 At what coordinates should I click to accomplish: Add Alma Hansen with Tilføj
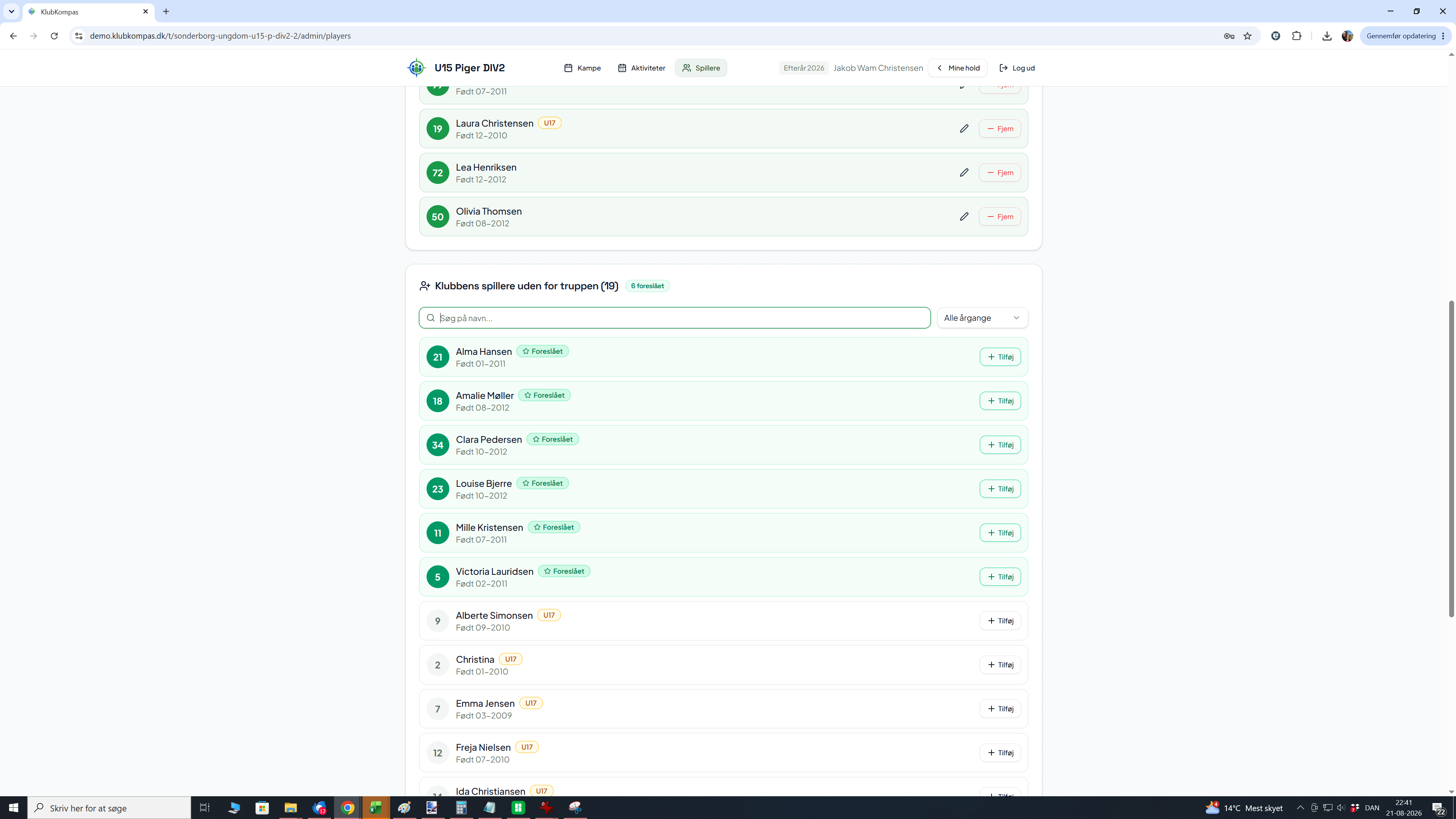tap(1000, 357)
